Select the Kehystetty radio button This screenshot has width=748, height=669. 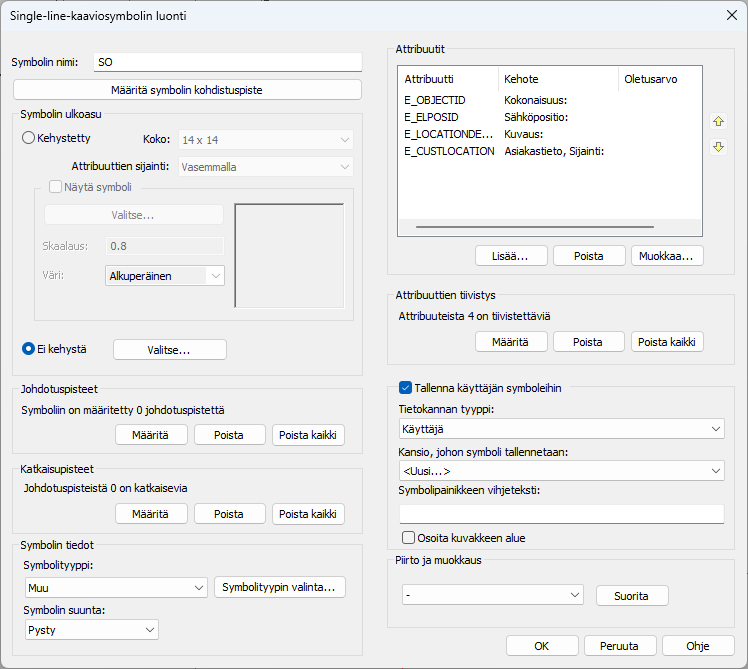coord(29,139)
